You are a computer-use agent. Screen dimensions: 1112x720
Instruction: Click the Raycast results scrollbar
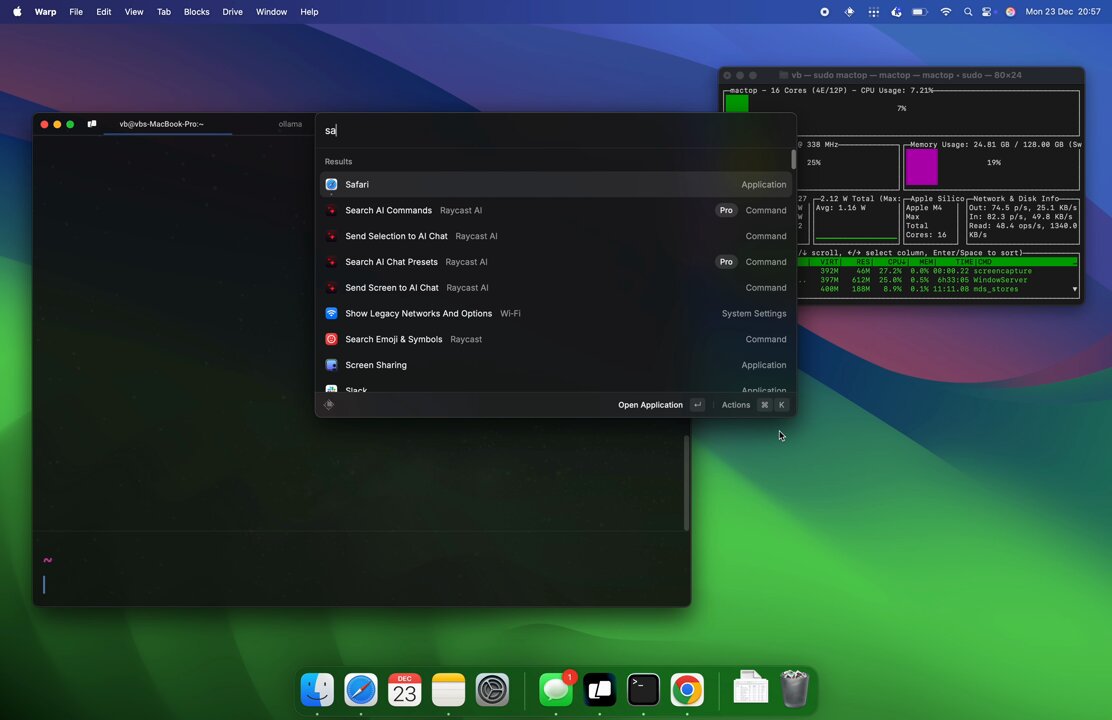point(793,160)
